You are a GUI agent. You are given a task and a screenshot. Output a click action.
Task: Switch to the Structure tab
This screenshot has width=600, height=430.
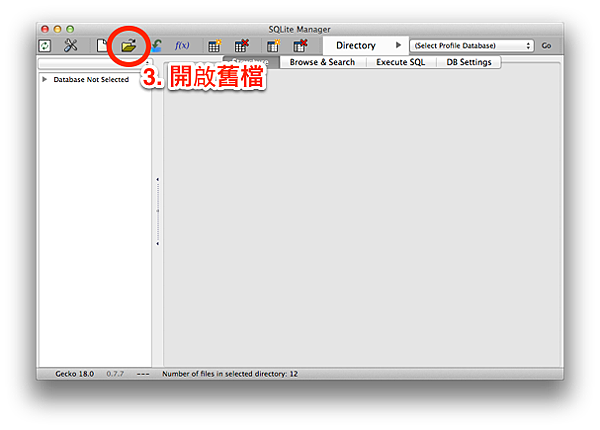pos(251,62)
